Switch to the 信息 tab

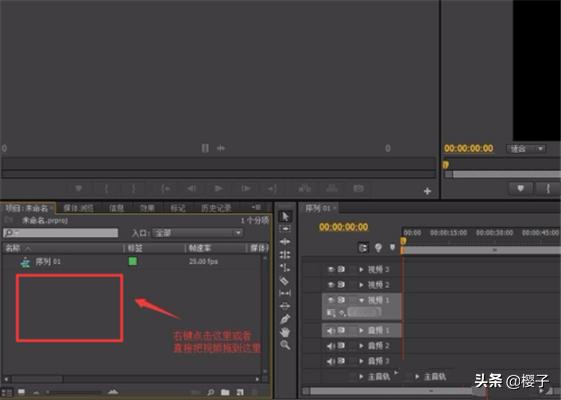click(116, 208)
